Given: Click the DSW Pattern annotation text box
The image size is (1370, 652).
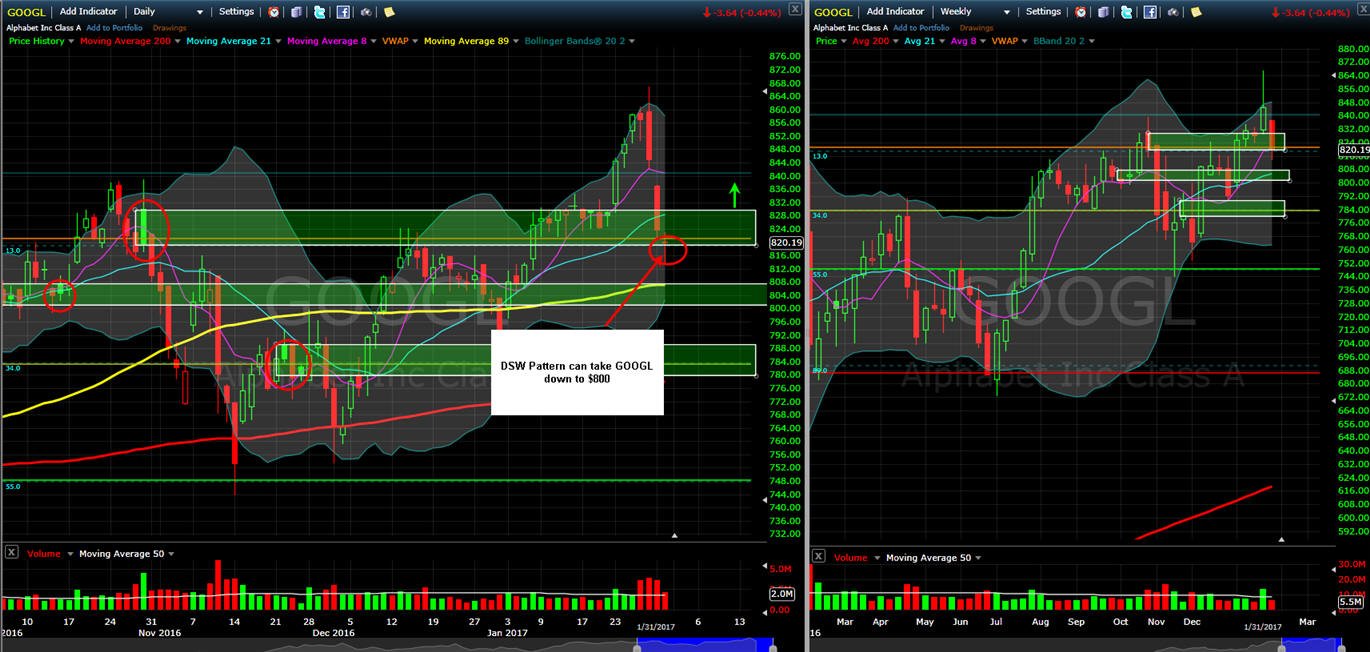Looking at the screenshot, I should (x=577, y=372).
